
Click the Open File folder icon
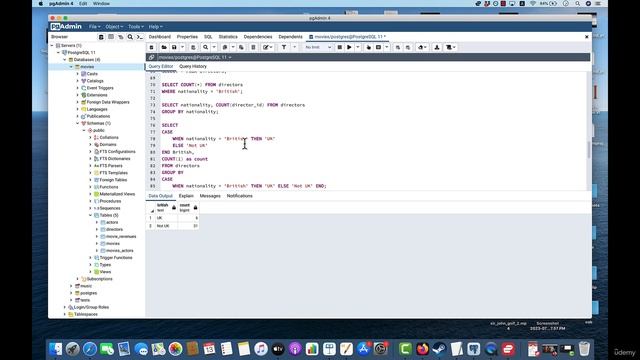pyautogui.click(x=164, y=47)
